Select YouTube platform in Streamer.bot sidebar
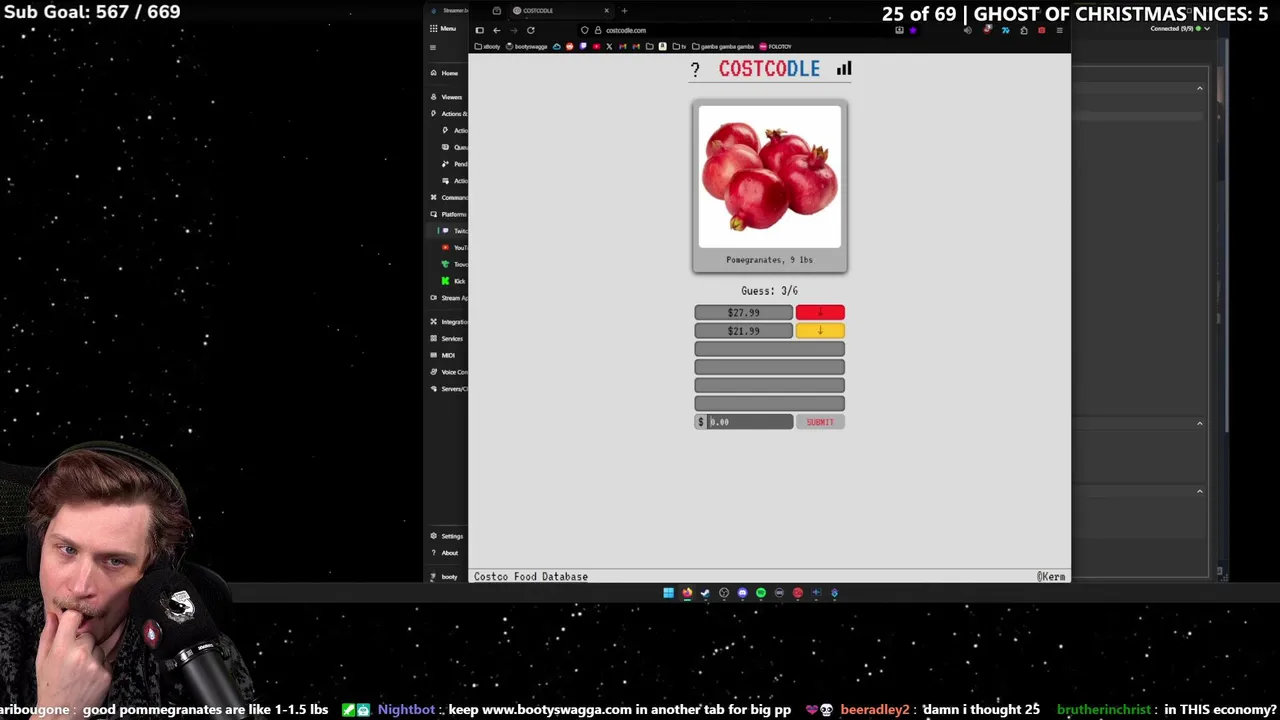 [x=455, y=247]
